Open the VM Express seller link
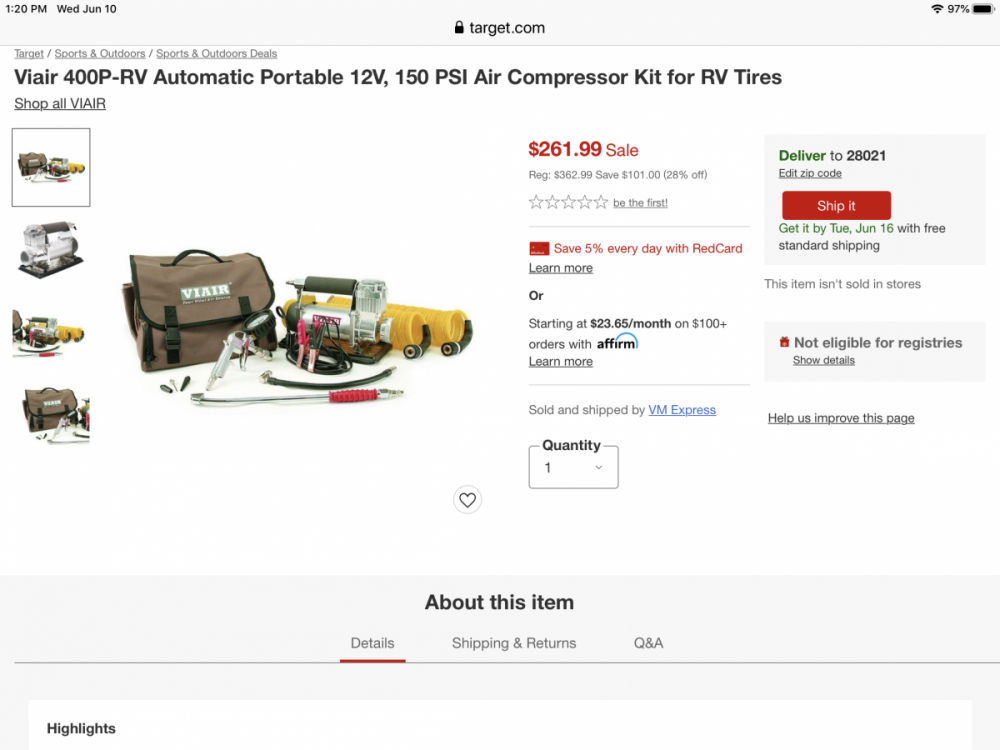The height and width of the screenshot is (750, 1000). click(682, 410)
